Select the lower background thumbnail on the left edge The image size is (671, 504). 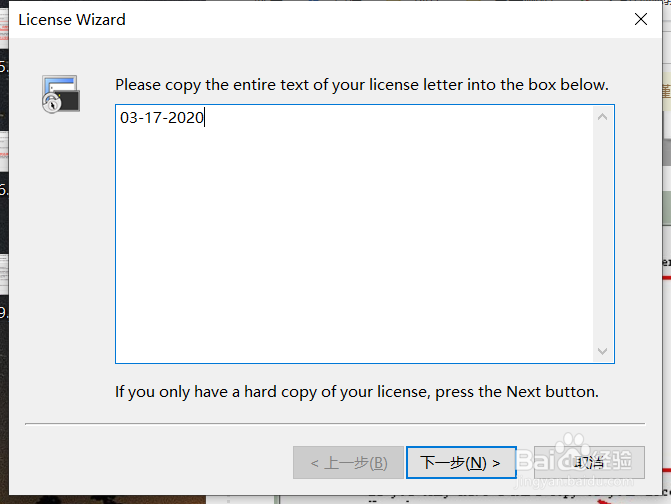(4, 274)
